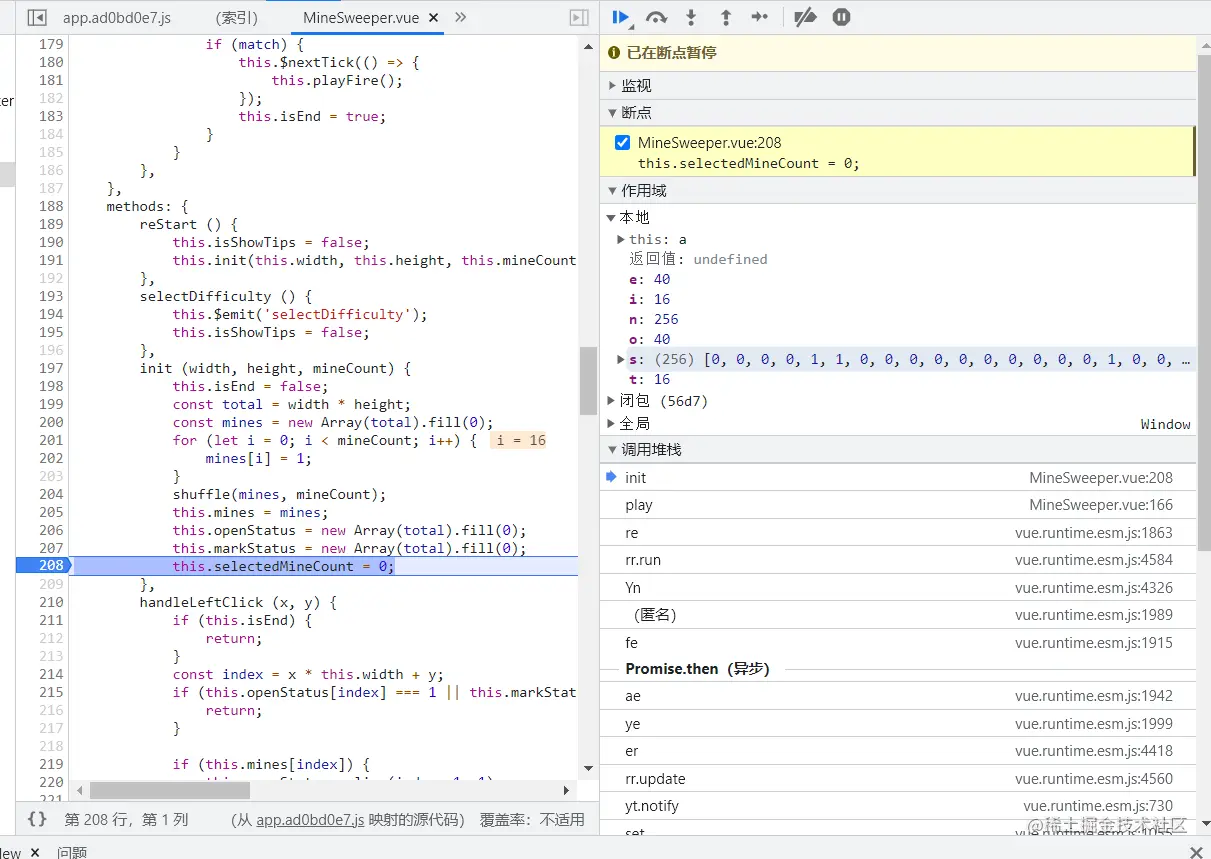Image resolution: width=1211 pixels, height=859 pixels.
Task: Step into next function call
Action: click(691, 17)
